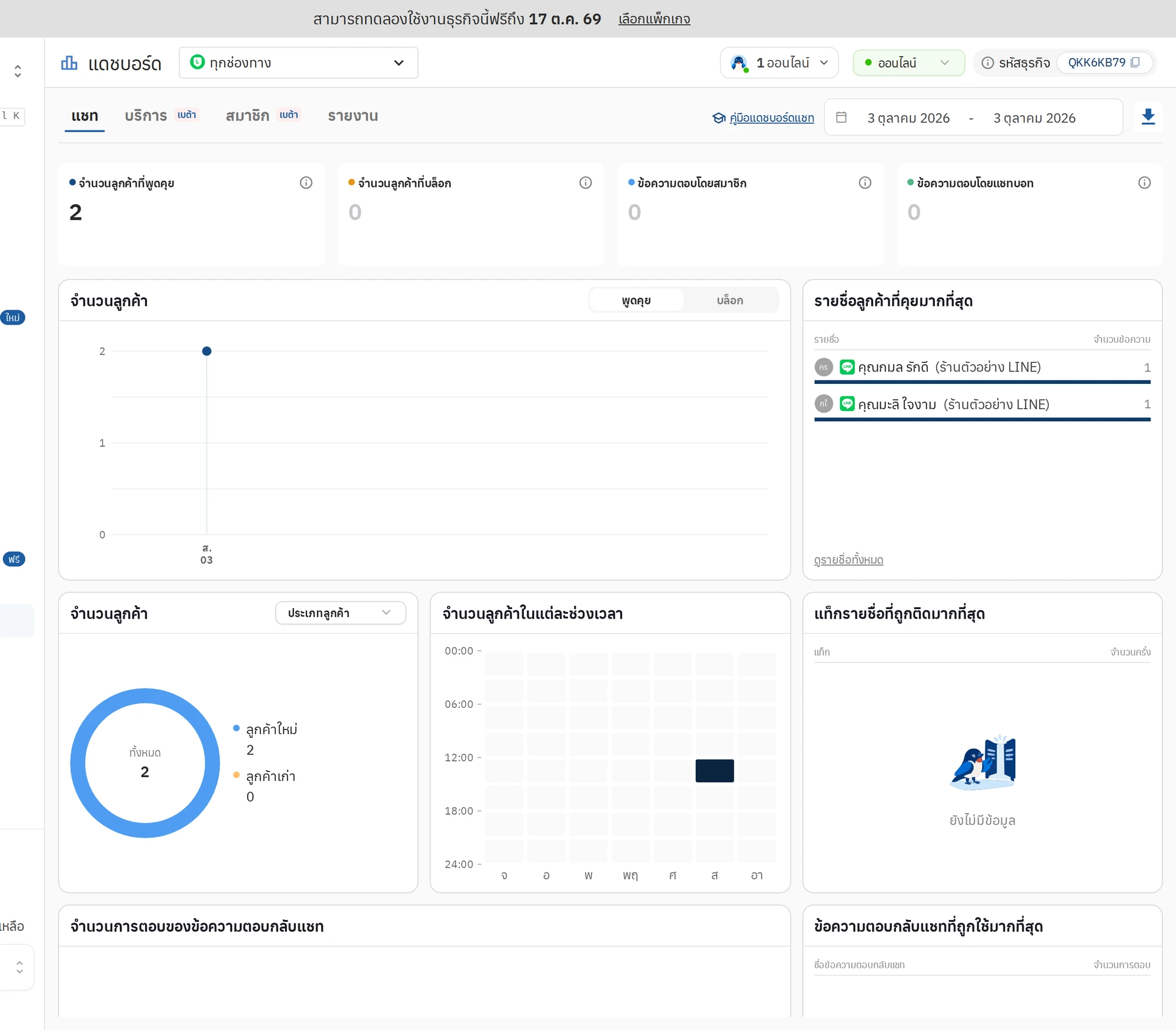Open the ออนไลน์ status dropdown

pos(908,63)
